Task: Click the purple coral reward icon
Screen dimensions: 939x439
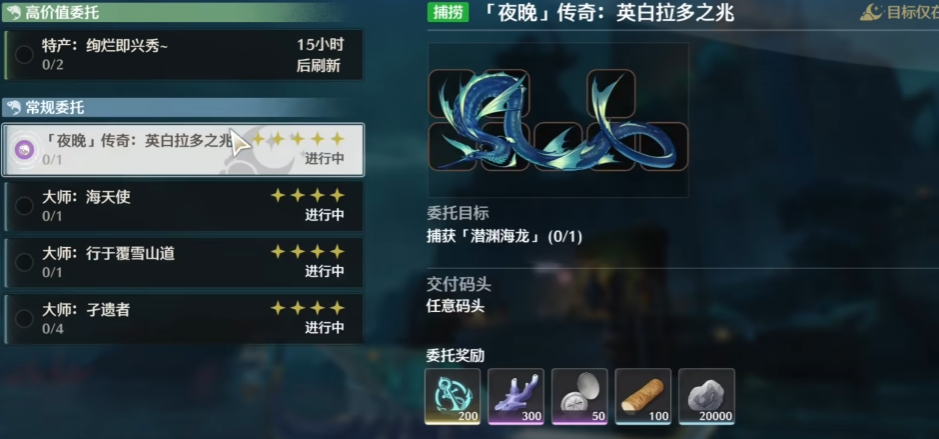Action: coord(516,396)
